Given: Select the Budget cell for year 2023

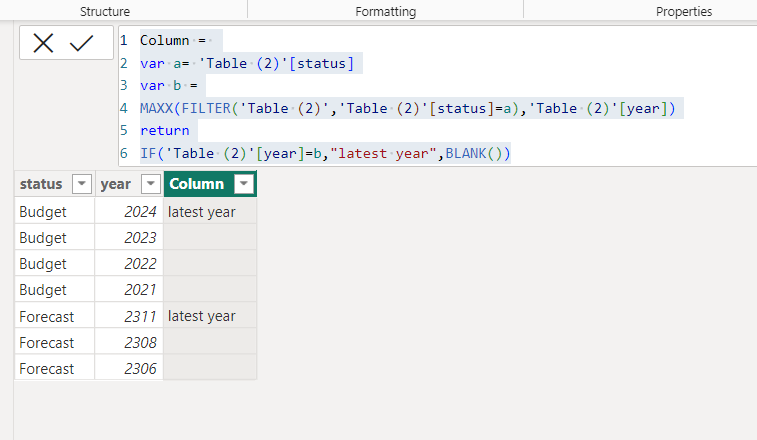Looking at the screenshot, I should click(x=55, y=238).
